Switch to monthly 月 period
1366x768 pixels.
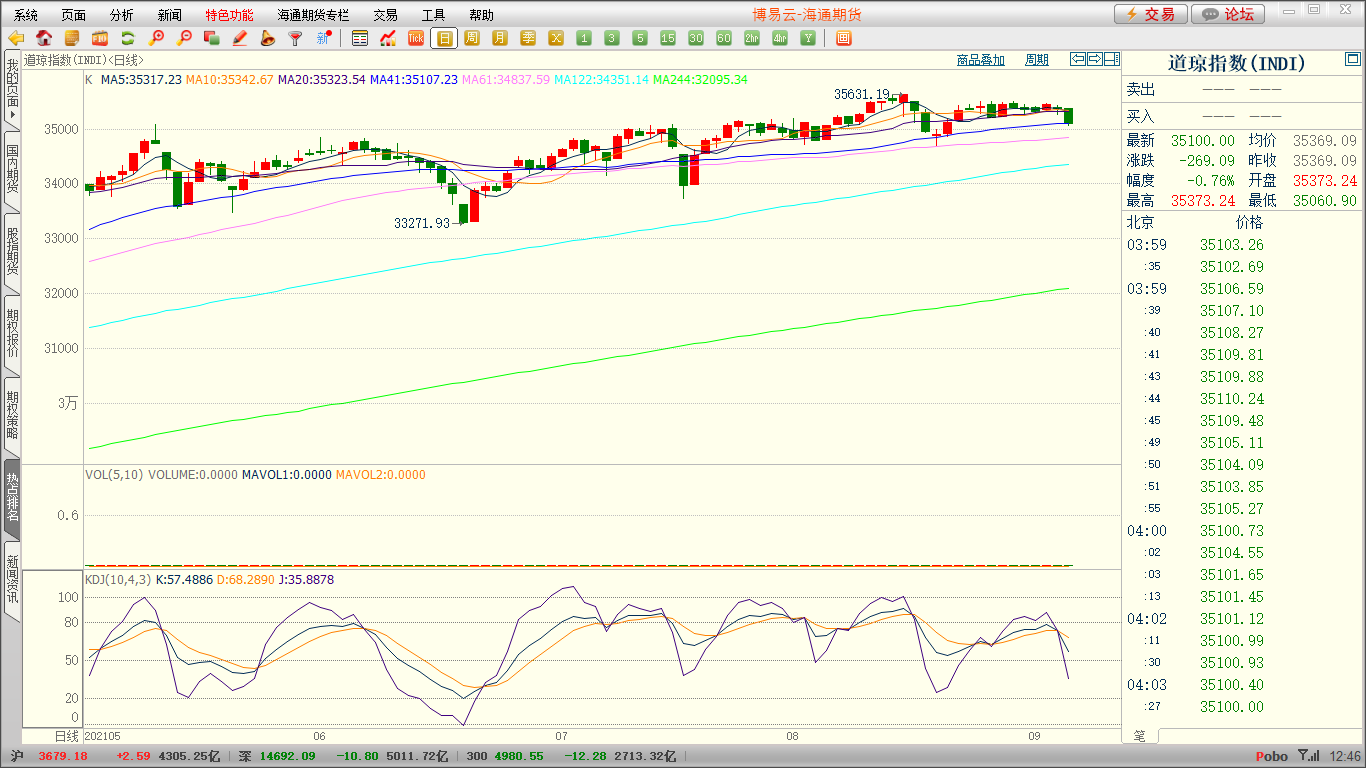click(x=500, y=38)
